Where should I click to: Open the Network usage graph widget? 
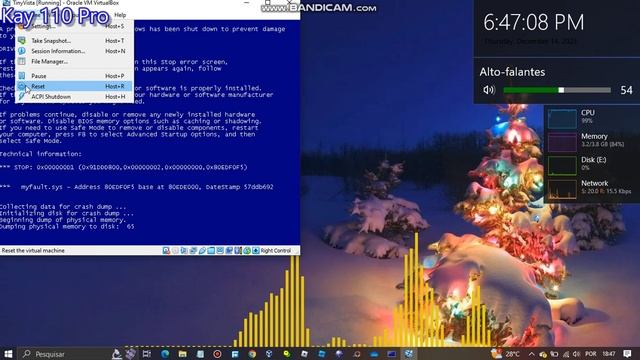[562, 189]
